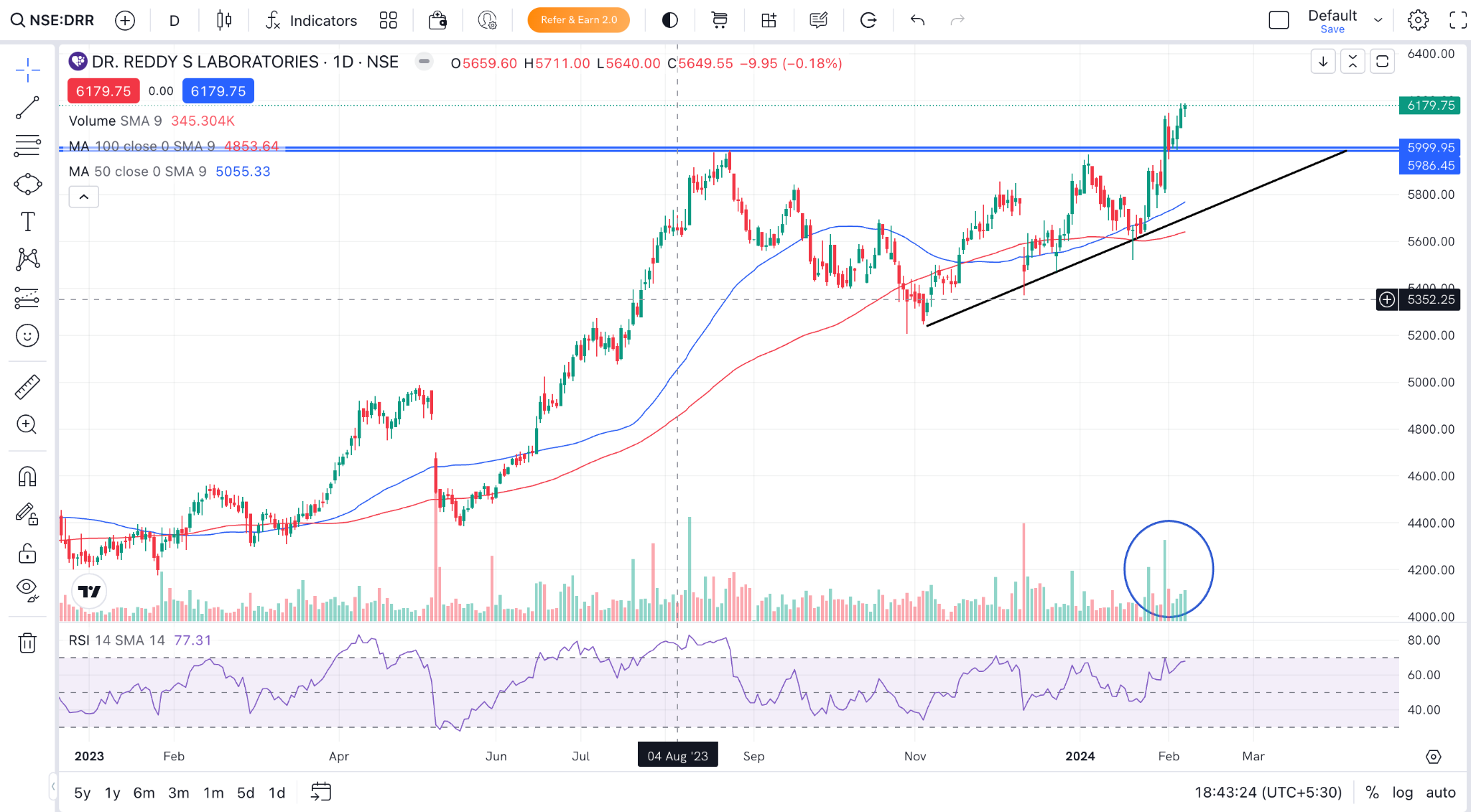
Task: Select the 1m date range
Action: point(213,793)
